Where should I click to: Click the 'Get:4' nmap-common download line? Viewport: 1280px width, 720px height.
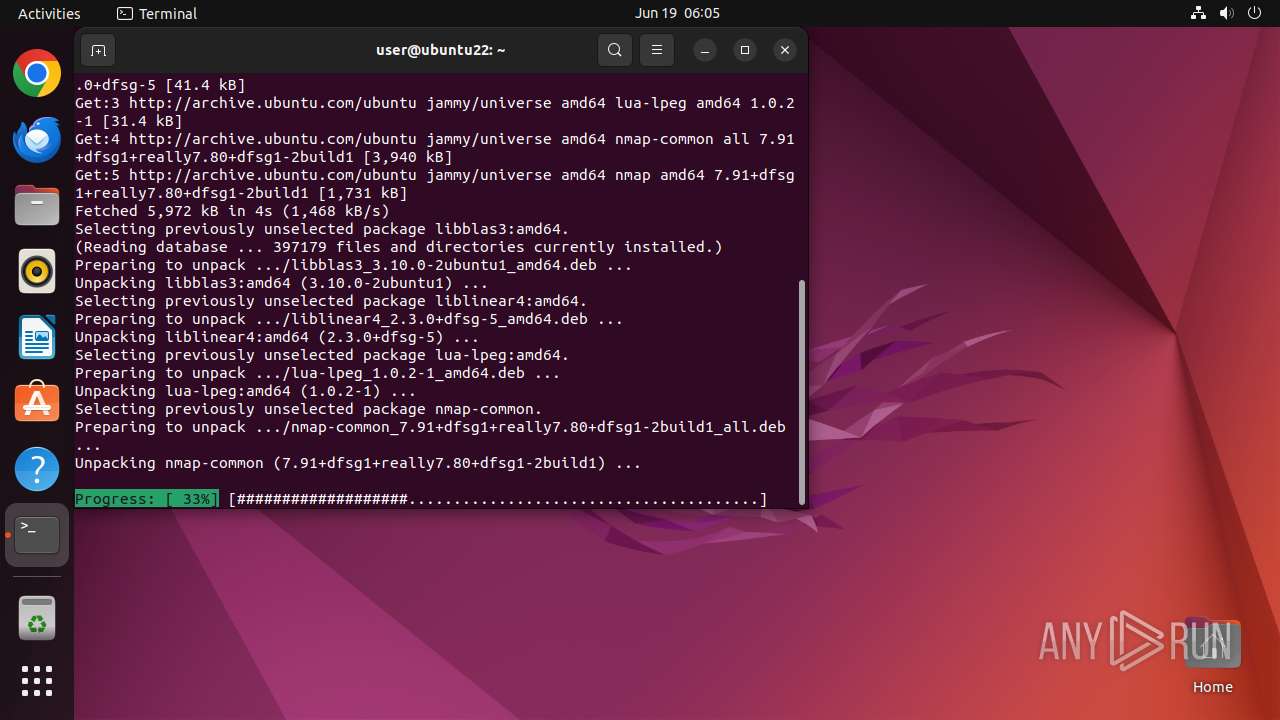click(x=435, y=148)
